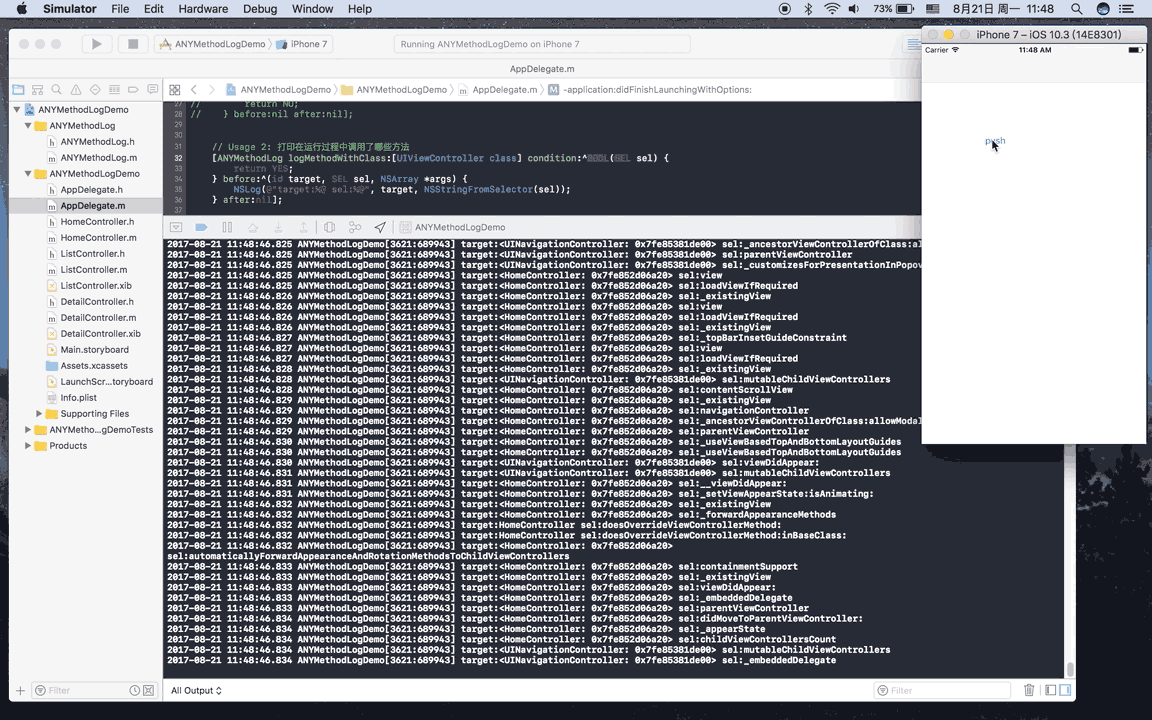Open Debug View Hierarchy
The width and height of the screenshot is (1152, 720).
[330, 227]
